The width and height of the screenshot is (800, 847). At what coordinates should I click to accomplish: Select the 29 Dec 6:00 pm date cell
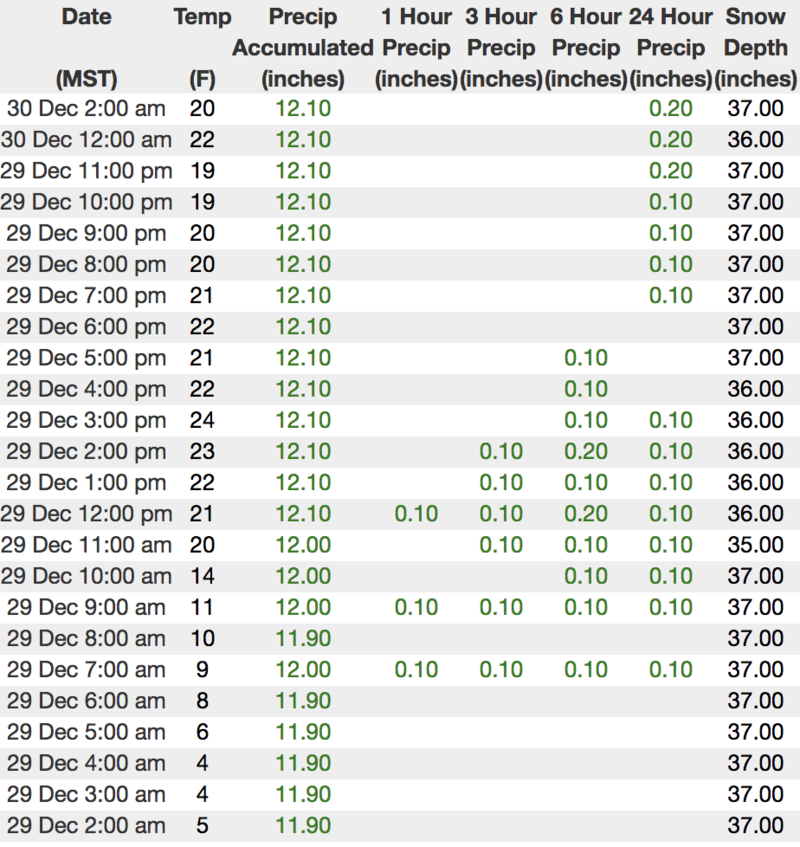point(86,327)
